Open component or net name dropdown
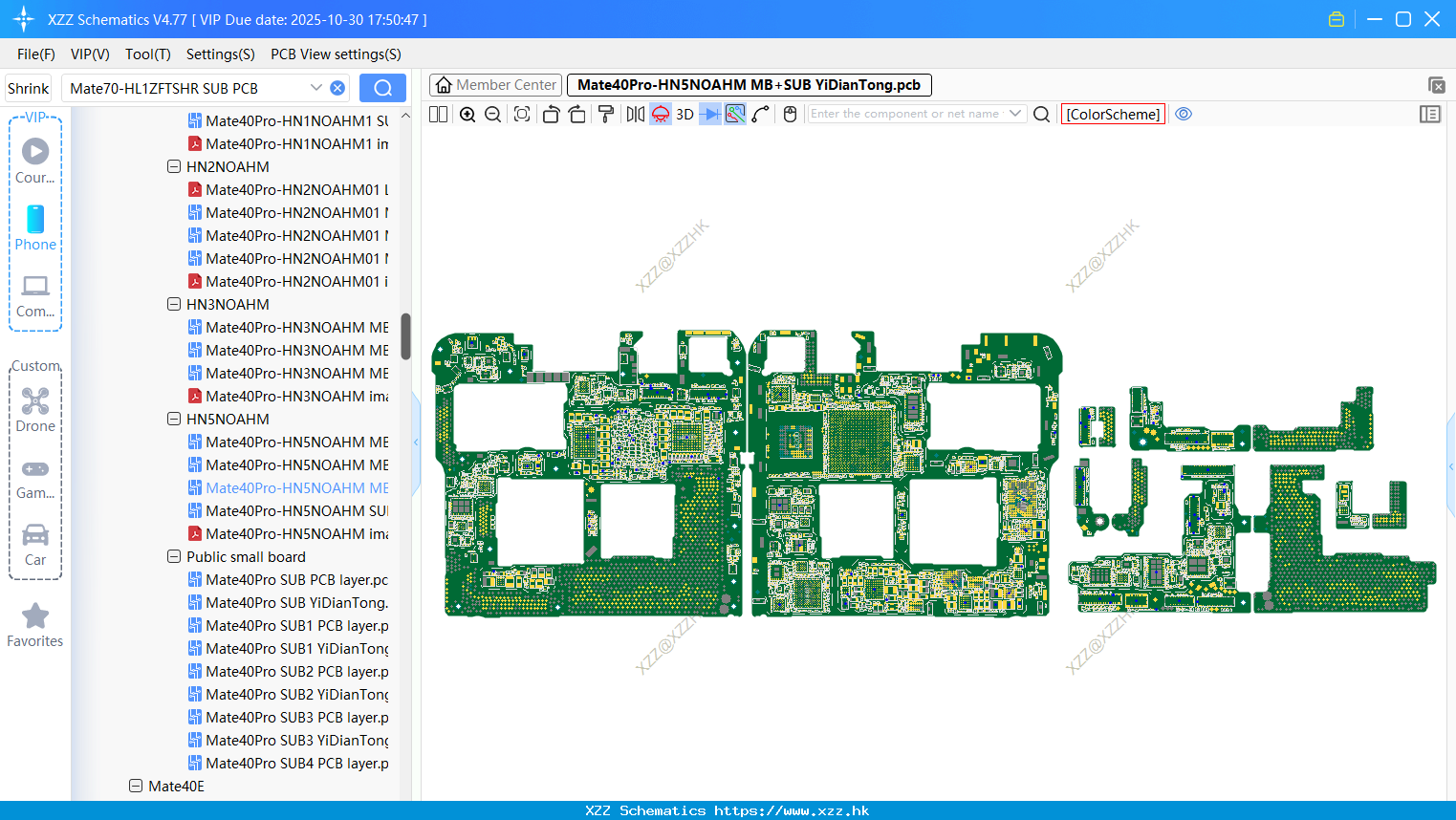Image resolution: width=1456 pixels, height=820 pixels. click(1015, 114)
